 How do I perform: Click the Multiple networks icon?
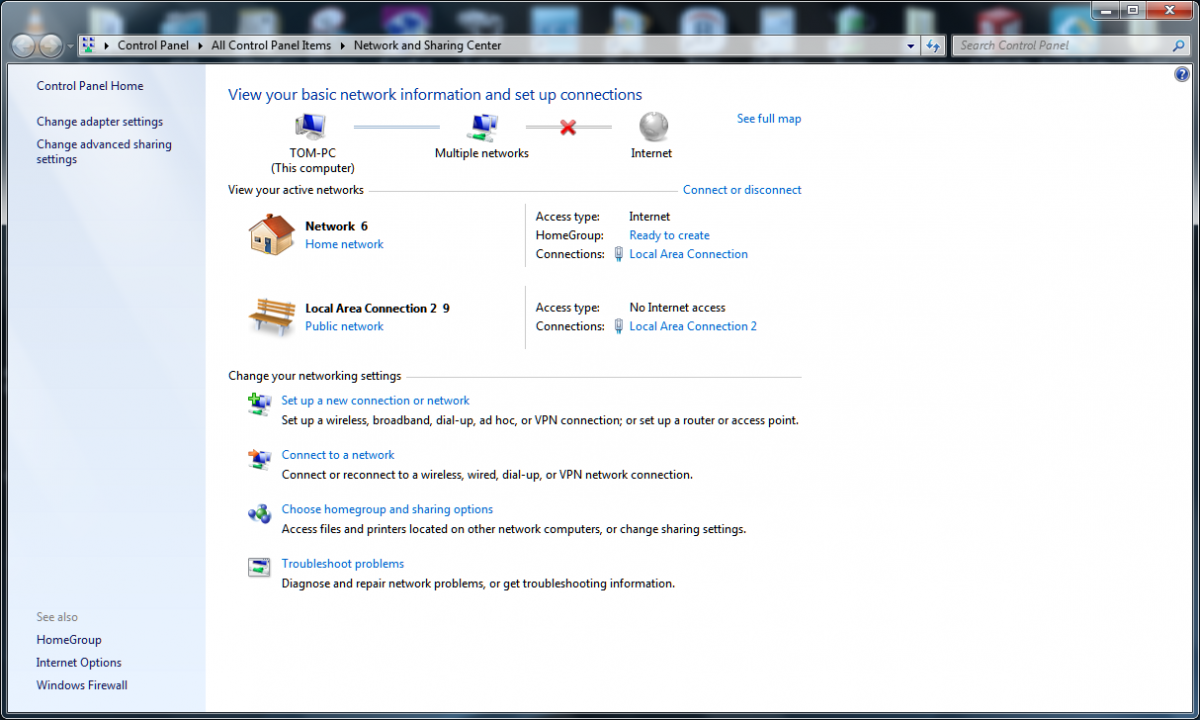coord(482,126)
